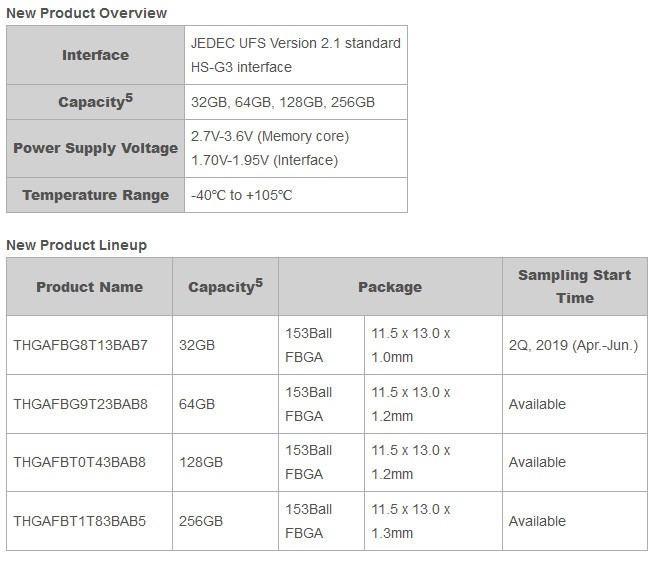Click the New Product Lineup heading
The height and width of the screenshot is (564, 662).
pyautogui.click(x=77, y=245)
